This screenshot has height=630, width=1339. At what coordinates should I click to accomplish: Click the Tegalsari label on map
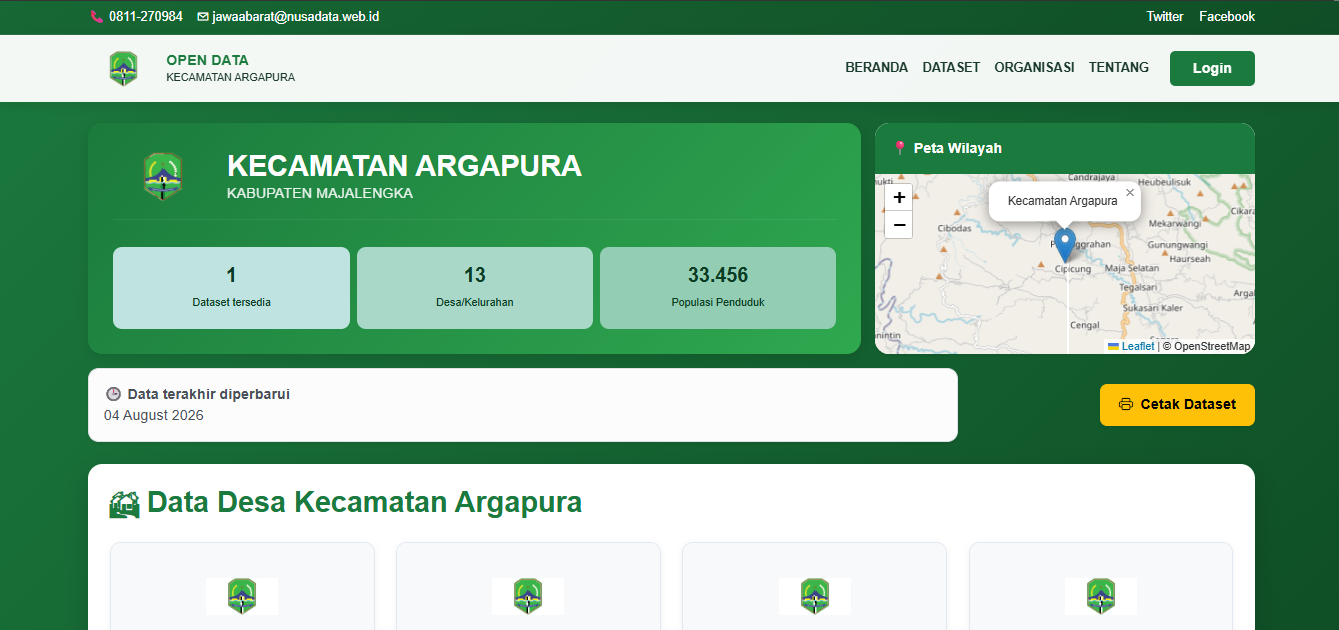pyautogui.click(x=1138, y=286)
